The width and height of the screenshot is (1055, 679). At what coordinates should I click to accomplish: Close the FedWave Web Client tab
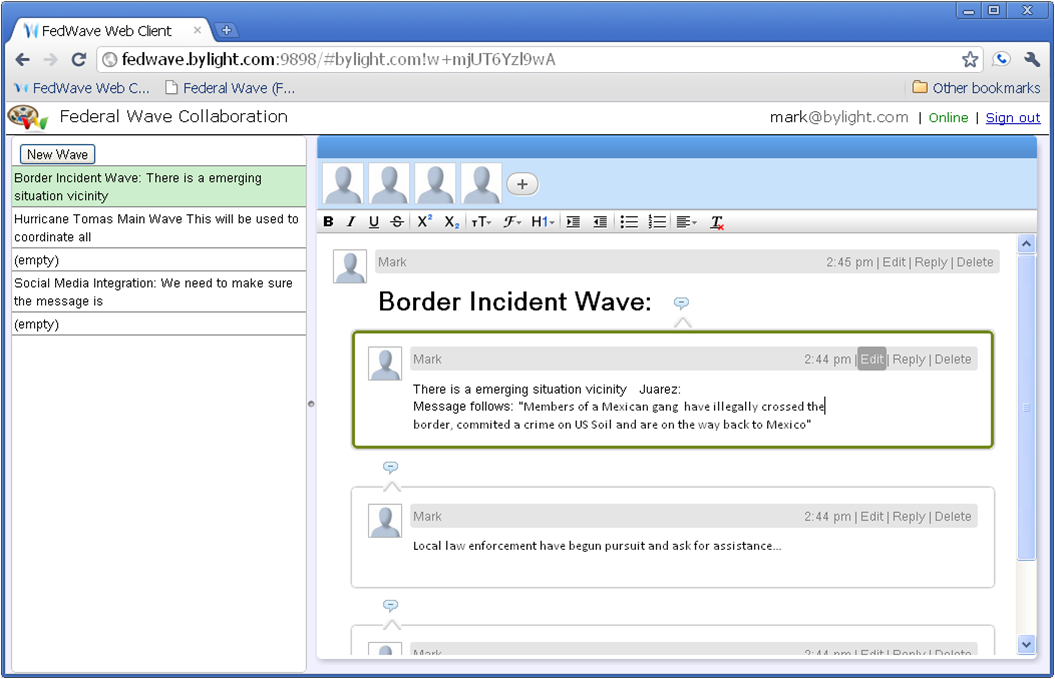click(197, 30)
